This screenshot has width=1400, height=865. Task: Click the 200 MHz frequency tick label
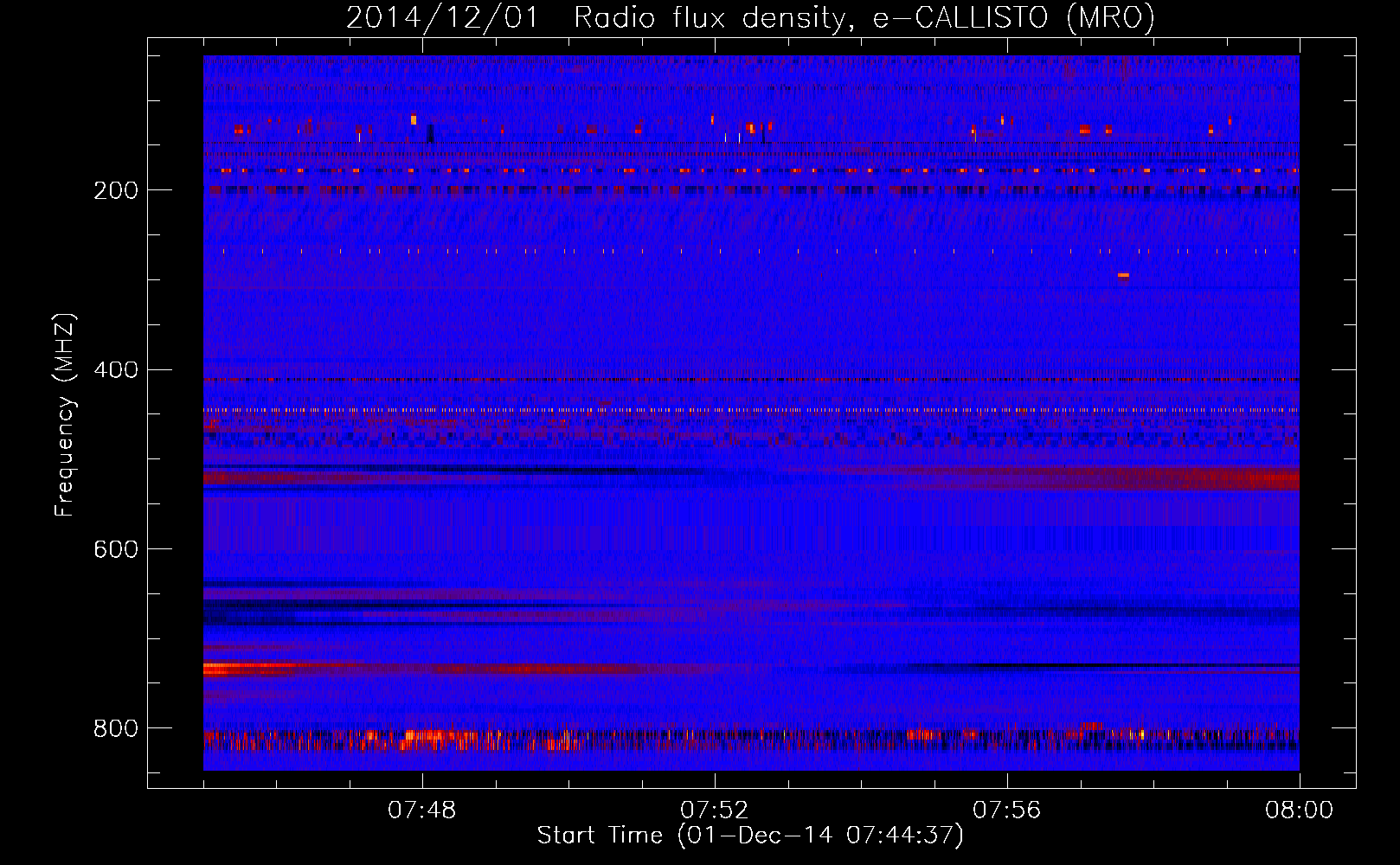[116, 190]
